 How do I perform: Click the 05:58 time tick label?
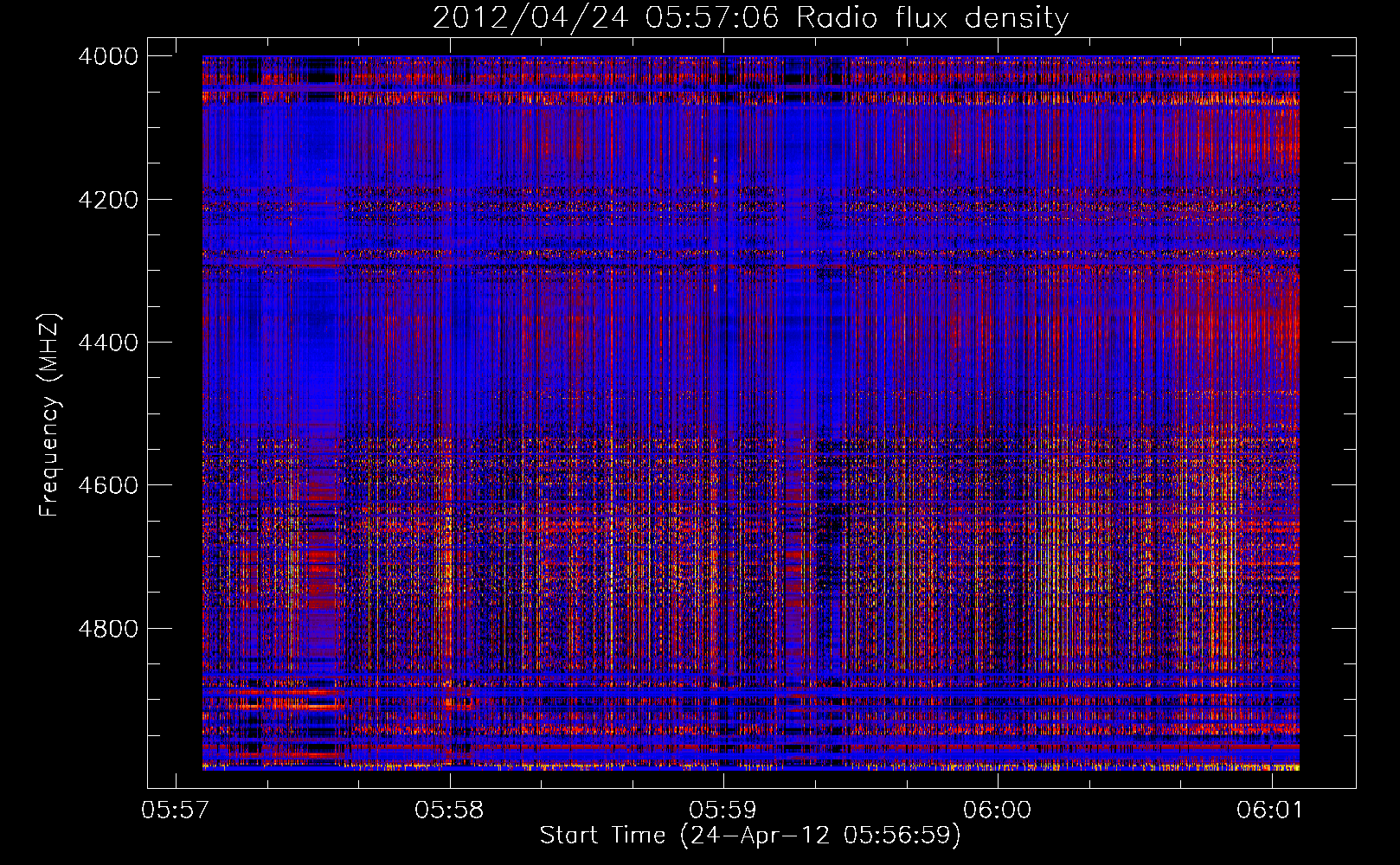click(449, 811)
